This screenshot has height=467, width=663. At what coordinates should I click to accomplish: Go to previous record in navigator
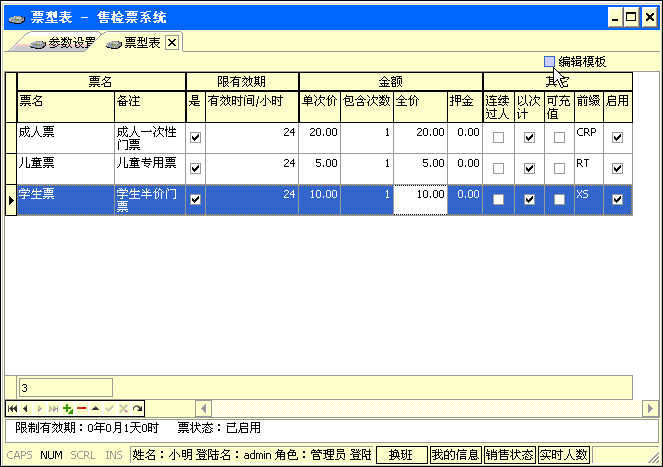[26, 408]
